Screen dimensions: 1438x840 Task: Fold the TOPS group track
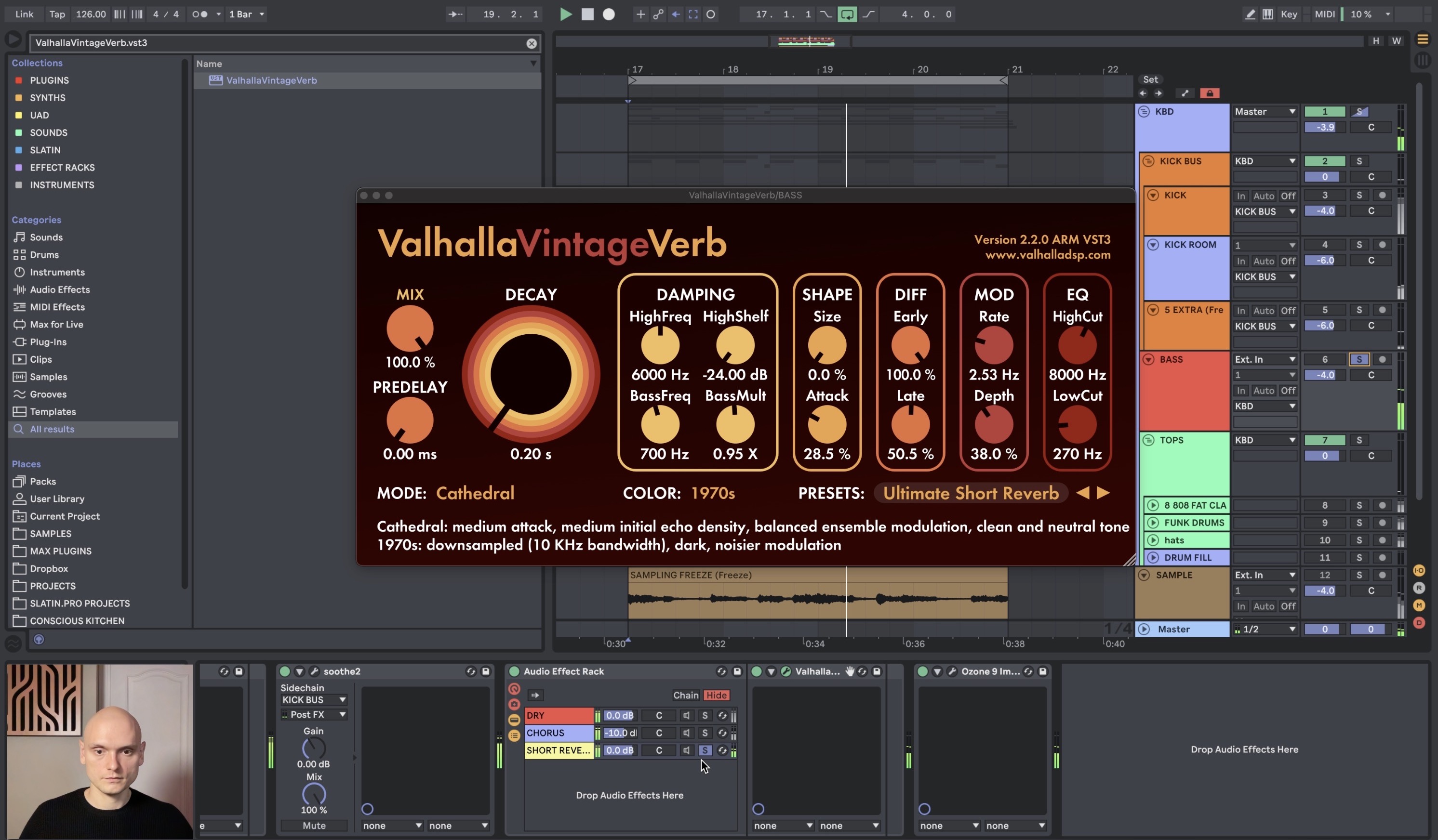(1148, 440)
